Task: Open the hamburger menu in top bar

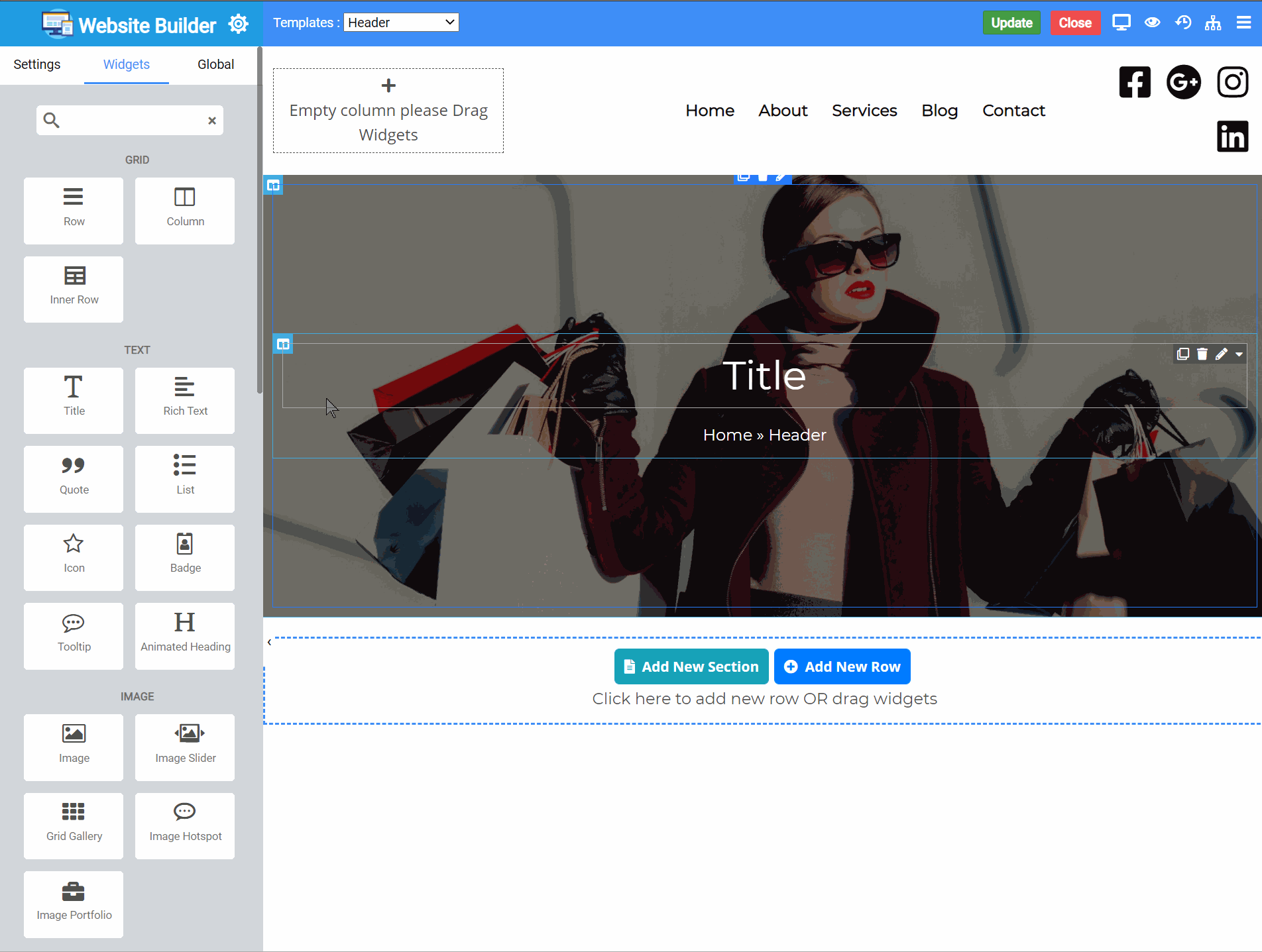Action: pyautogui.click(x=1243, y=23)
